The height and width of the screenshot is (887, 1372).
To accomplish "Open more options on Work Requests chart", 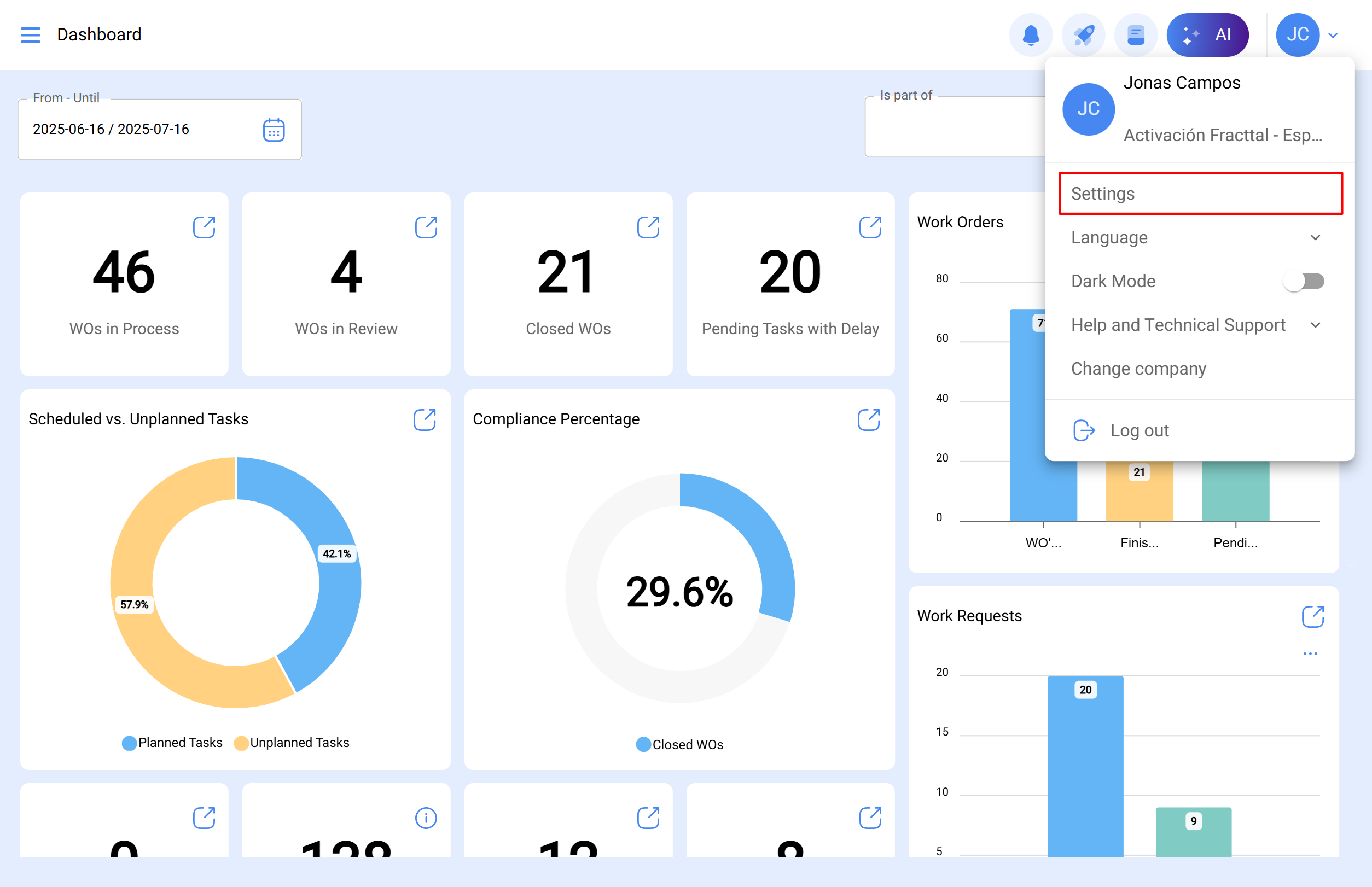I will 1311,652.
